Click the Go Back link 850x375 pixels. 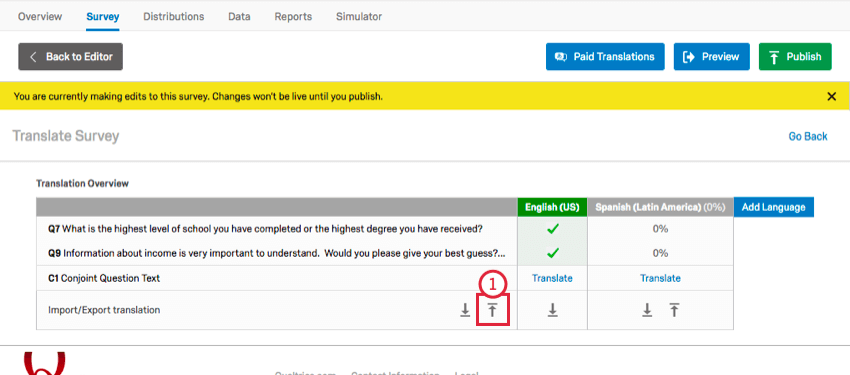(808, 137)
